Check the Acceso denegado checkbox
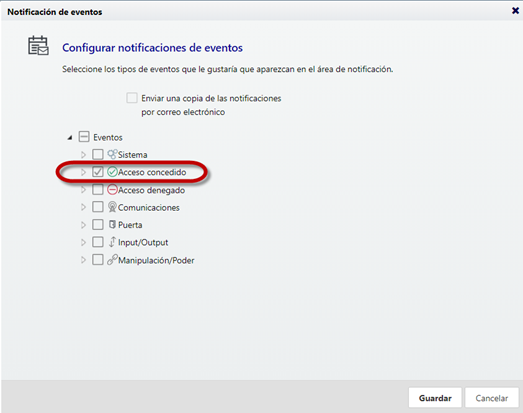Viewport: 523px width, 413px height. pyautogui.click(x=98, y=189)
